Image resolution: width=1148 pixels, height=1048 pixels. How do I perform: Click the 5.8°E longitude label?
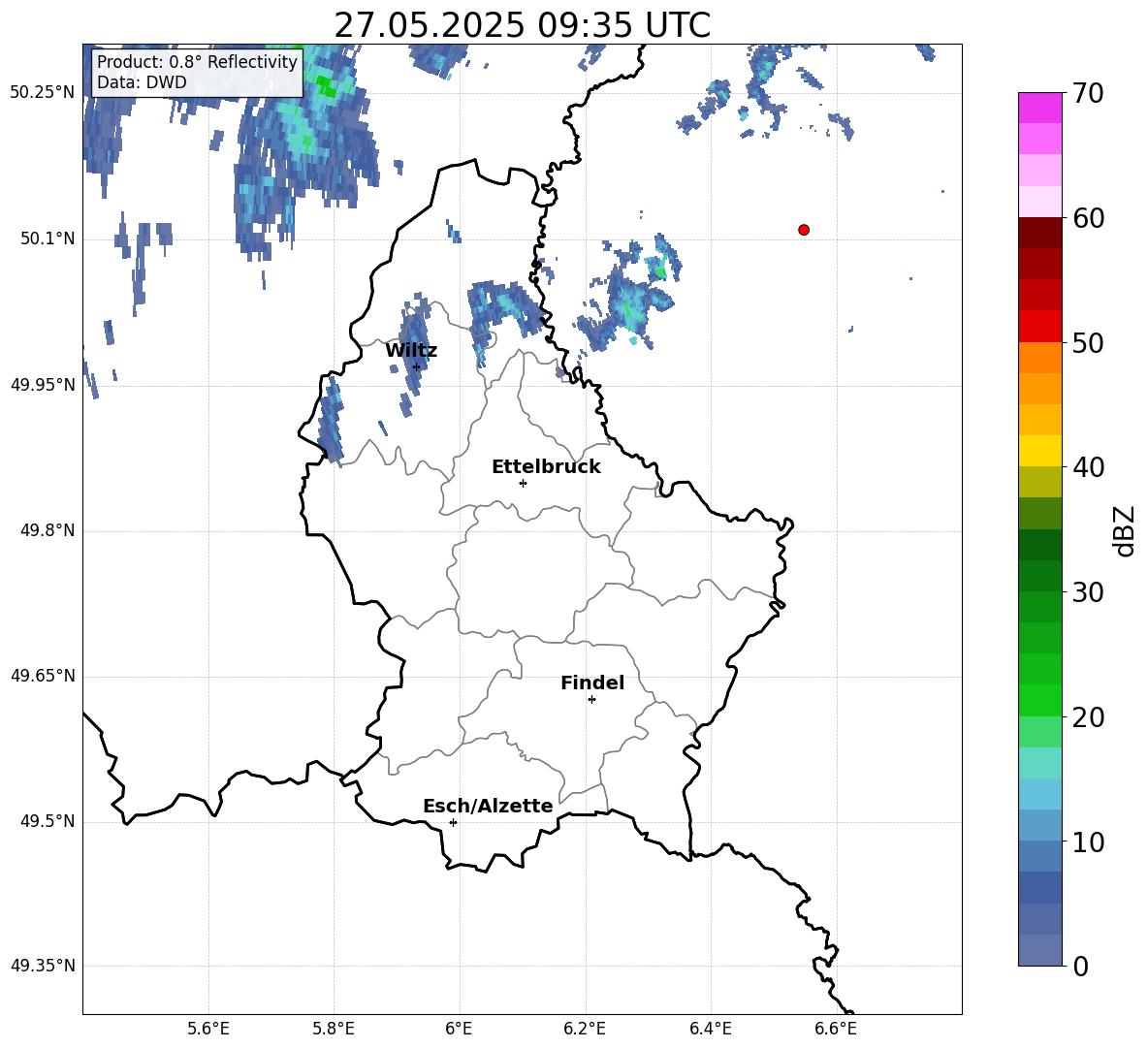click(x=334, y=1029)
